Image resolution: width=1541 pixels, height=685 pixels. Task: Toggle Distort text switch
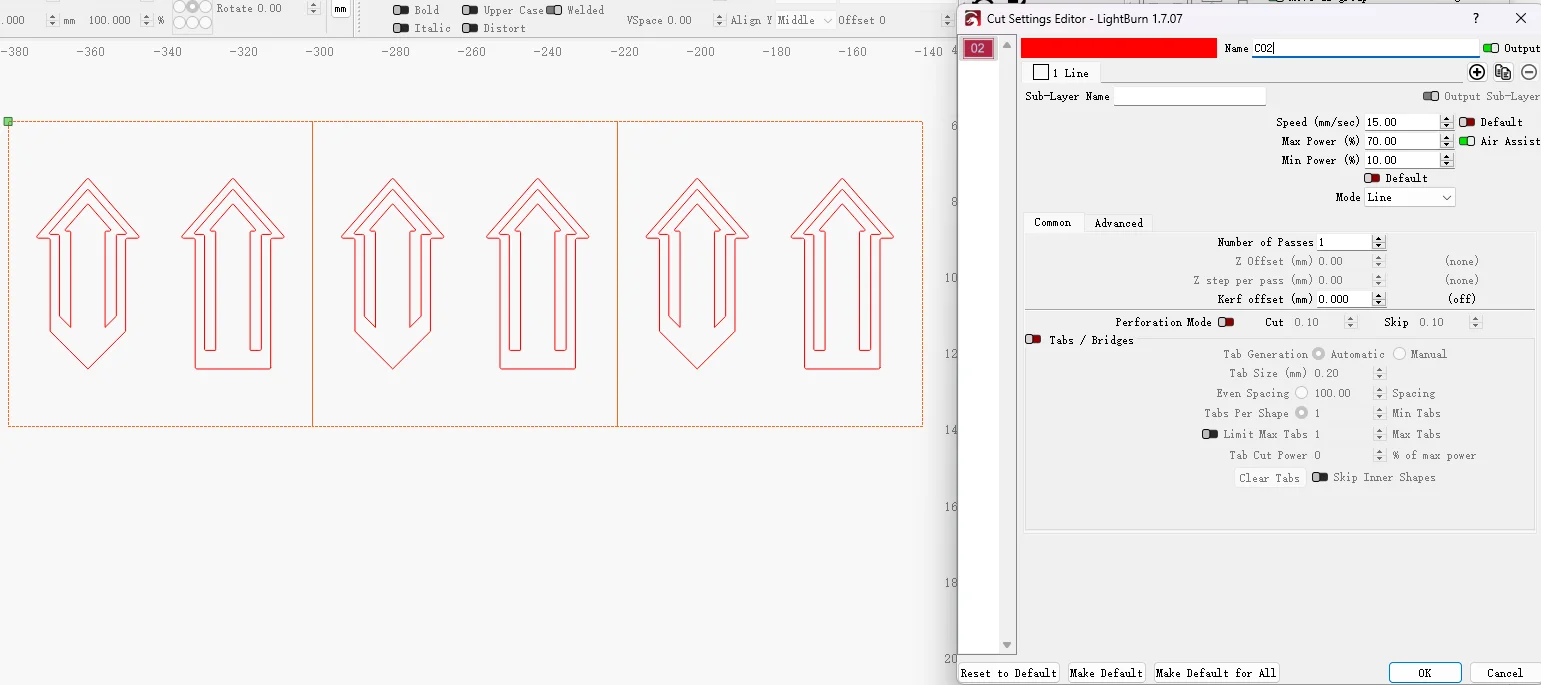470,28
